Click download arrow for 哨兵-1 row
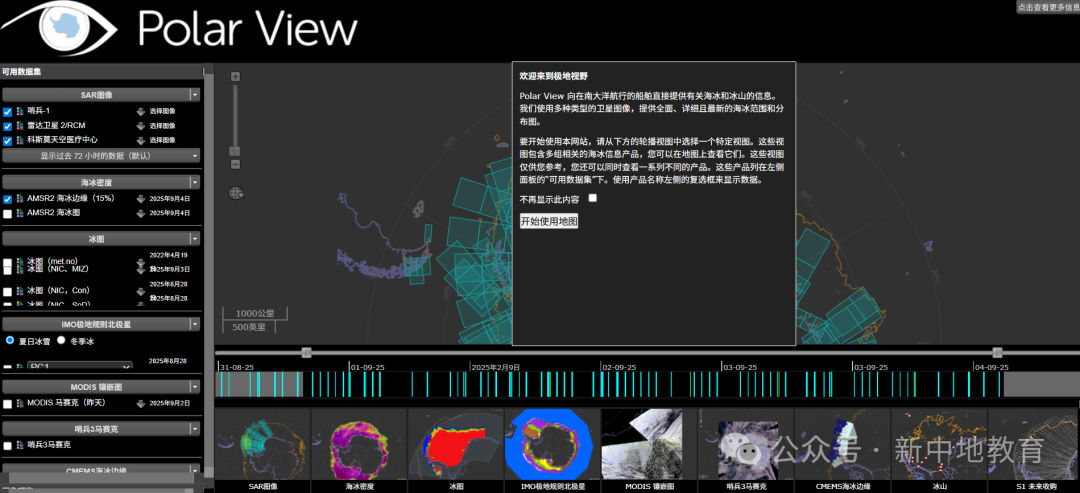The height and width of the screenshot is (493, 1080). click(141, 111)
